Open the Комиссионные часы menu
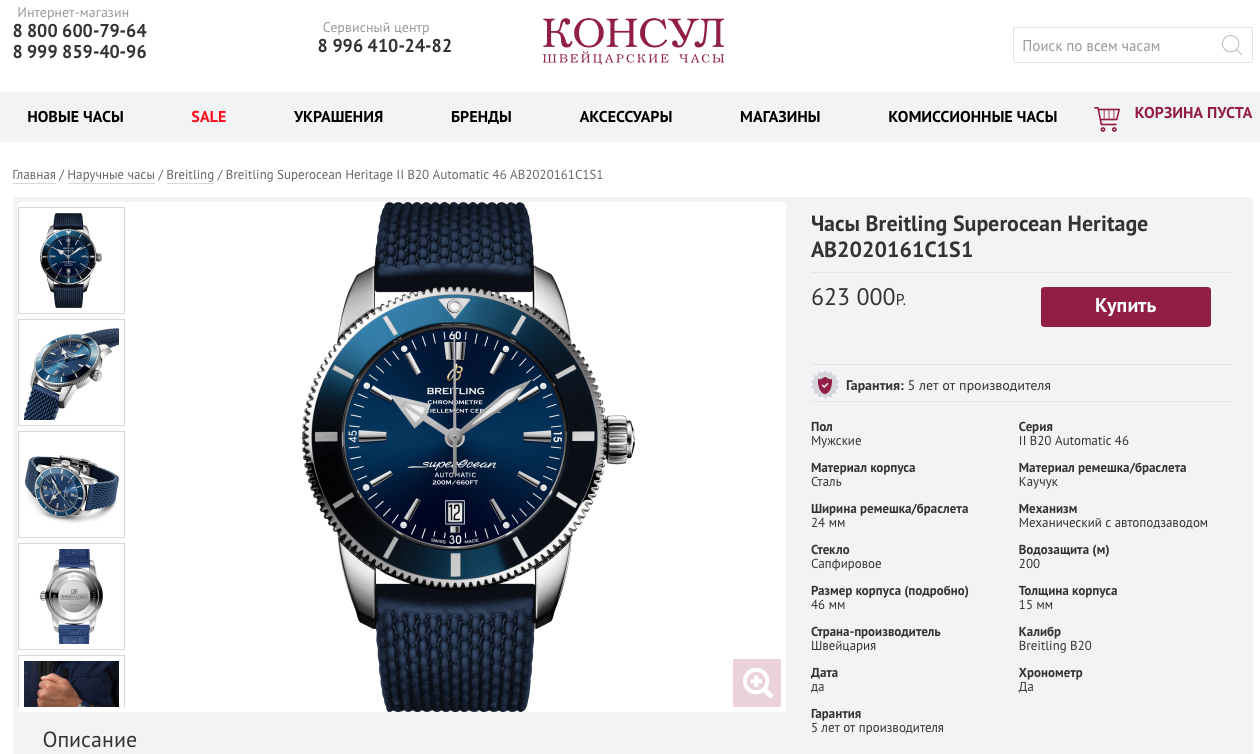 click(x=972, y=117)
